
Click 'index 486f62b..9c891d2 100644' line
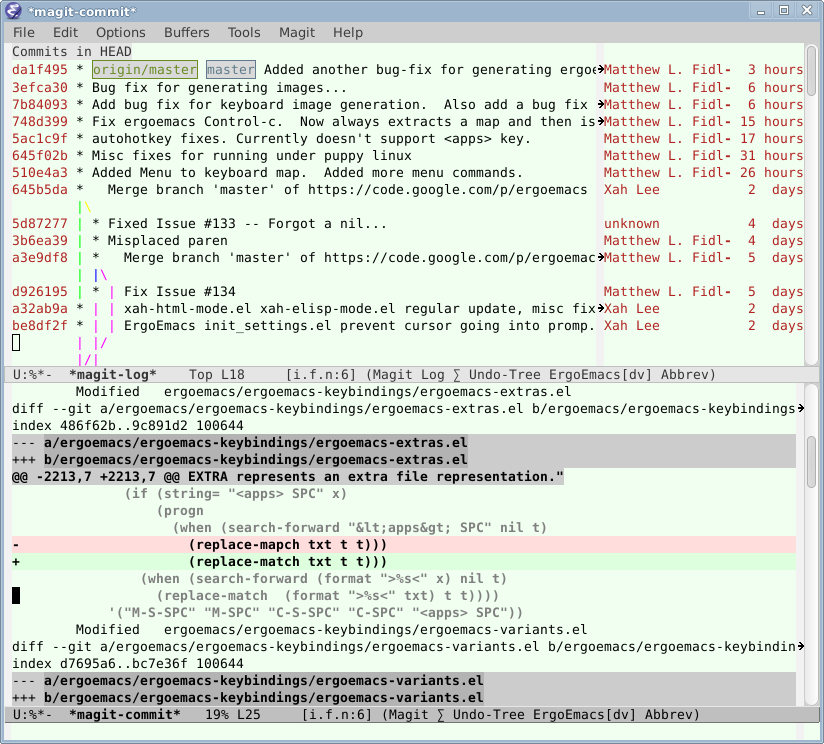pyautogui.click(x=128, y=426)
